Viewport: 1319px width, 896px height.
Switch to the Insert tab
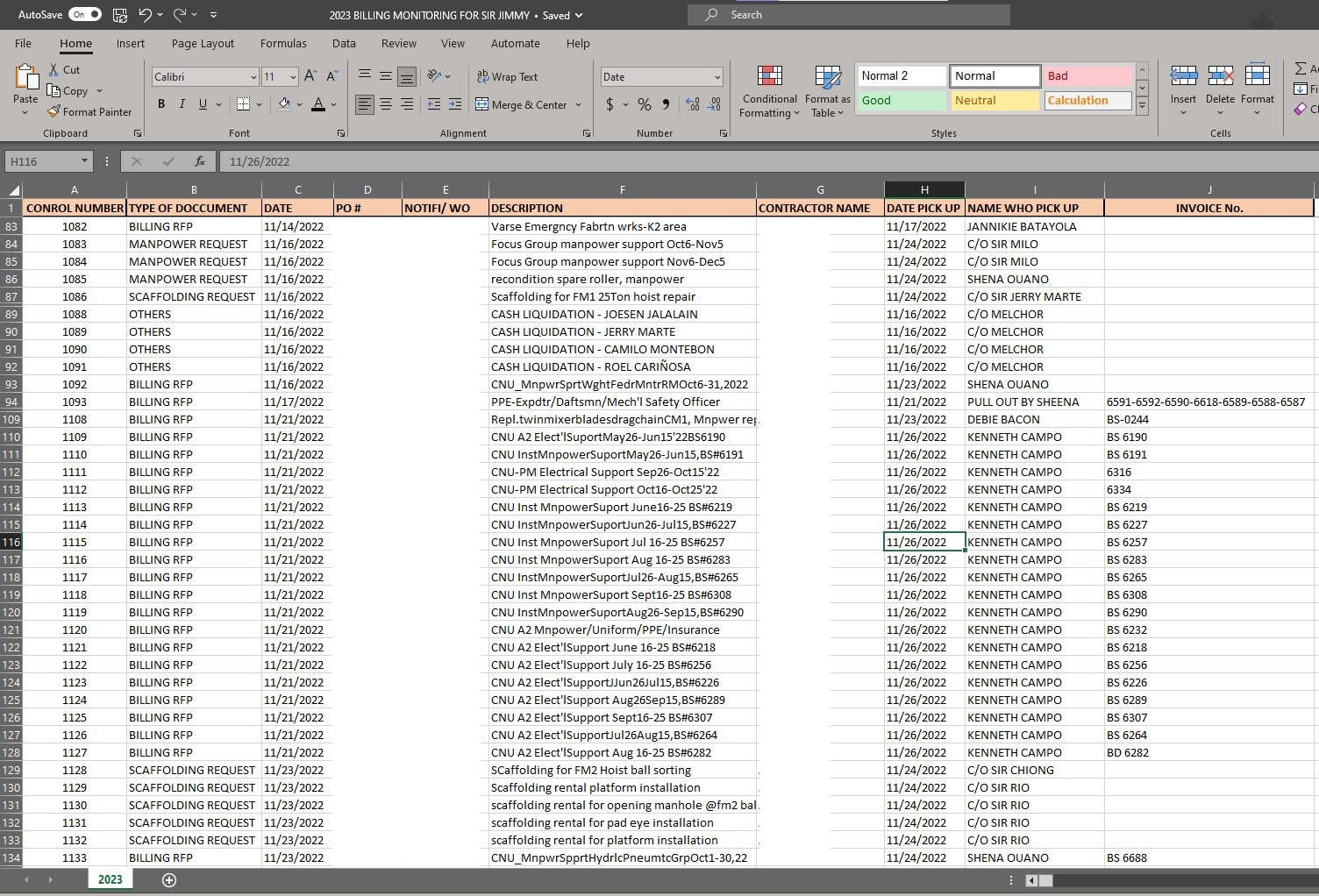[131, 43]
